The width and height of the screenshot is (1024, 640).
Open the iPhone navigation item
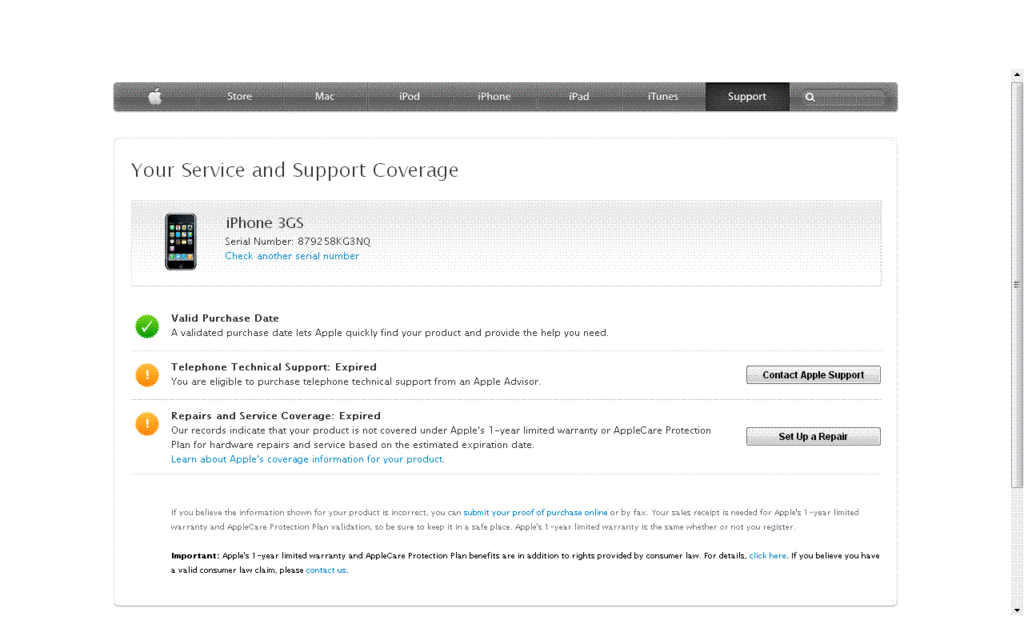tap(494, 97)
